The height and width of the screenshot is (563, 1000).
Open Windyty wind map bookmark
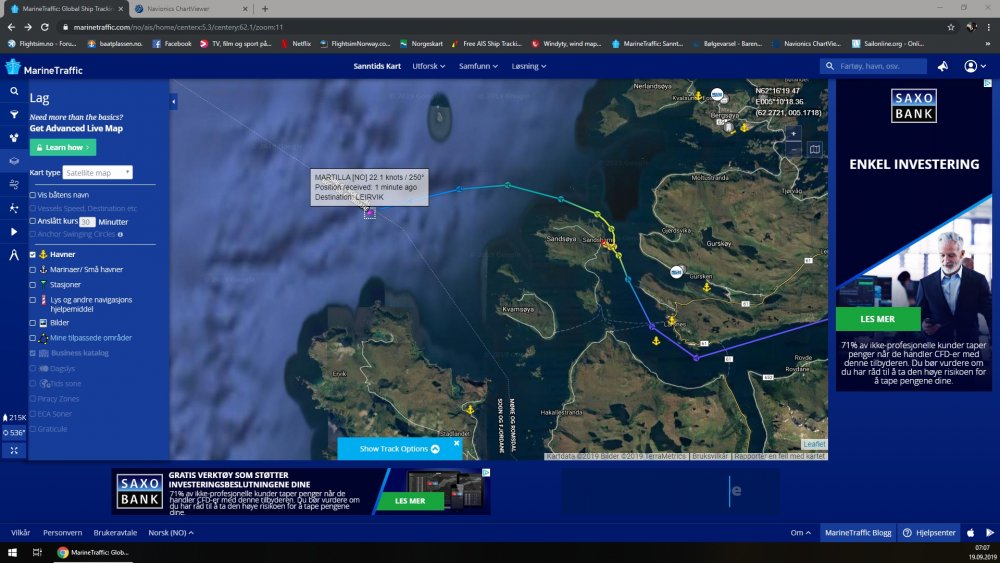(566, 44)
